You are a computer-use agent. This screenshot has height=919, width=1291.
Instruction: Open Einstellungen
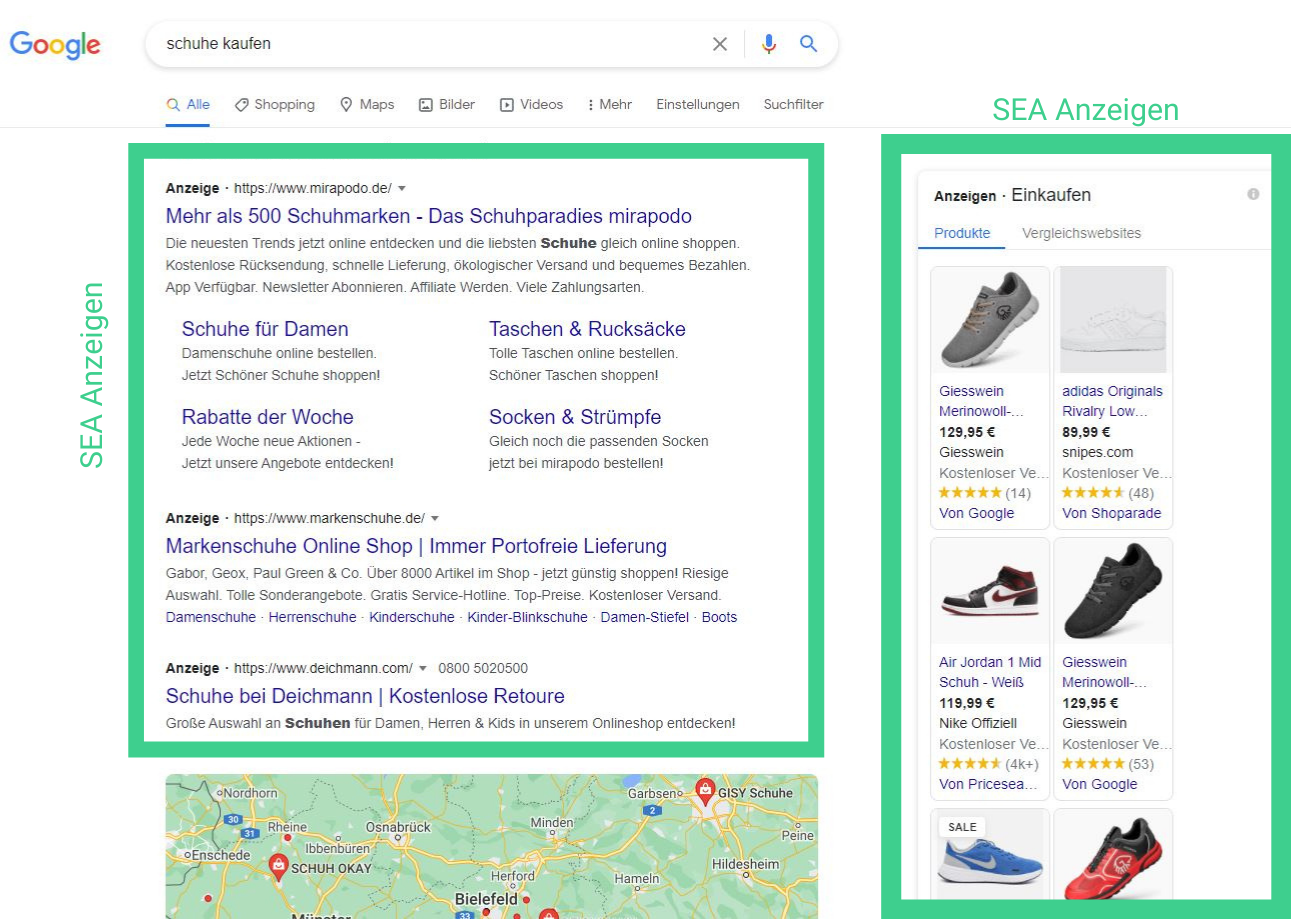pos(697,104)
